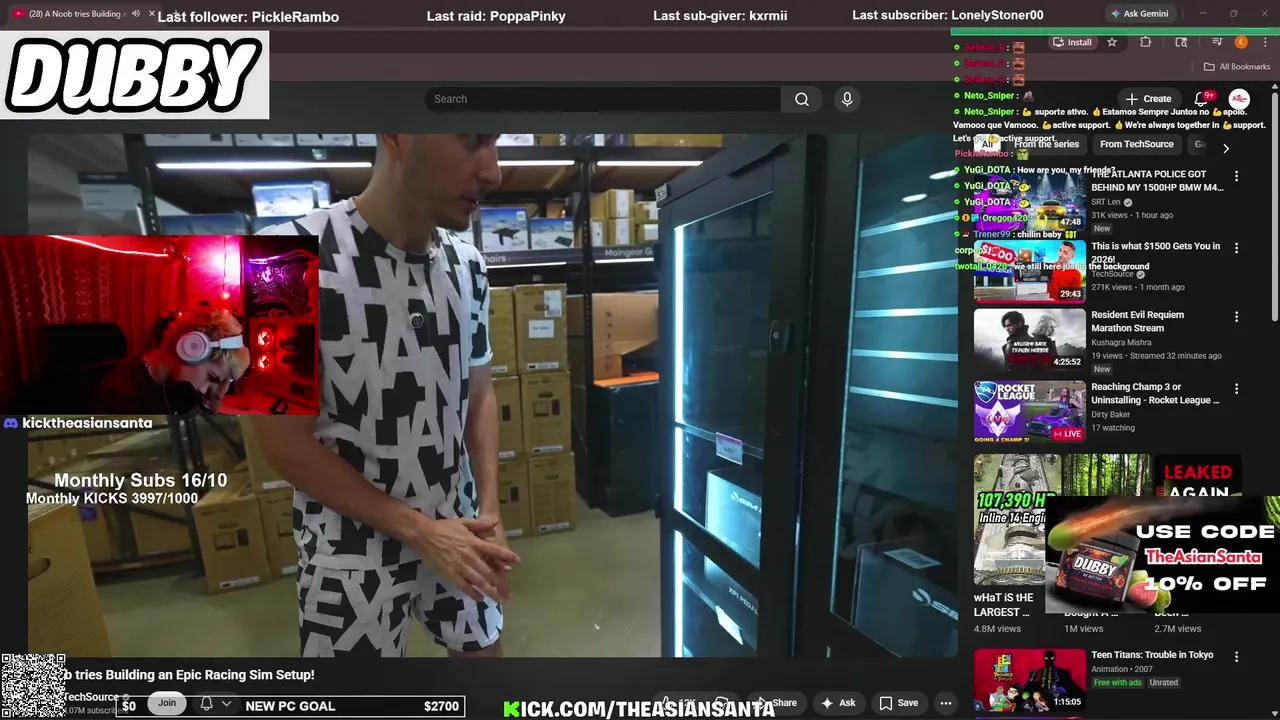This screenshot has height=720, width=1280.
Task: Open 'Resident Evil Requiem Marathon Stream' title
Action: click(1137, 321)
